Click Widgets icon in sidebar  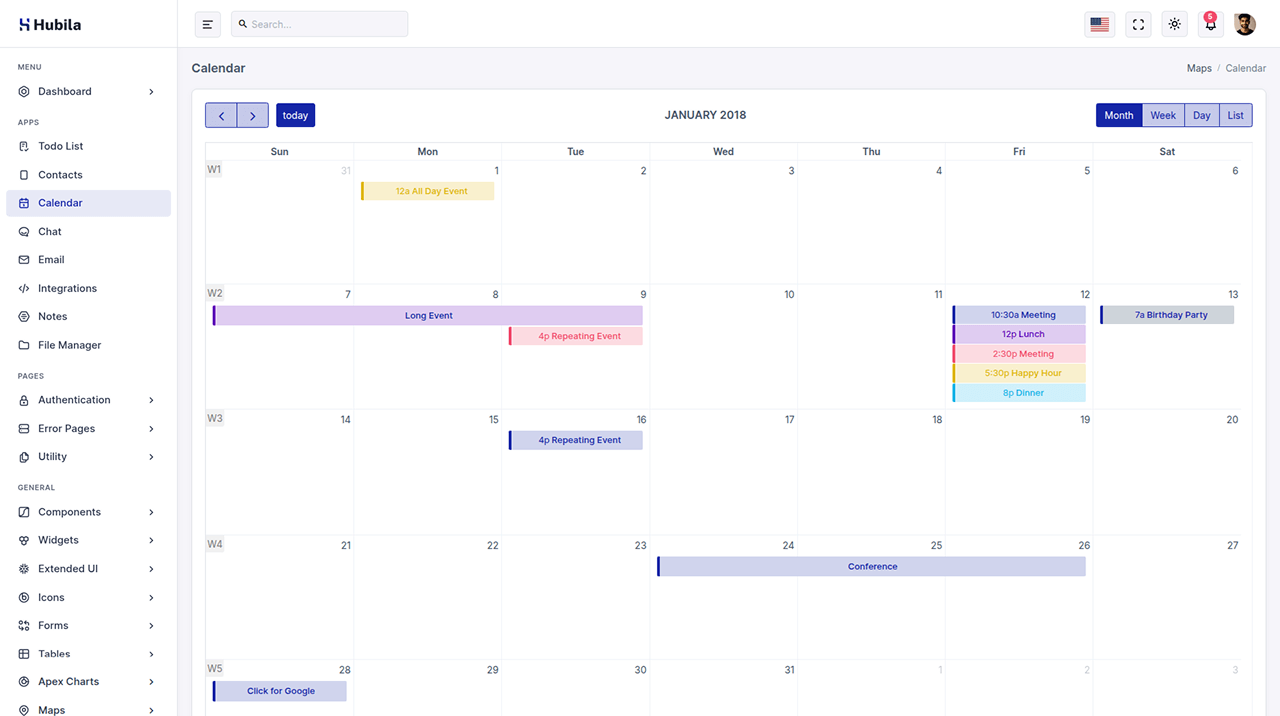click(x=24, y=540)
